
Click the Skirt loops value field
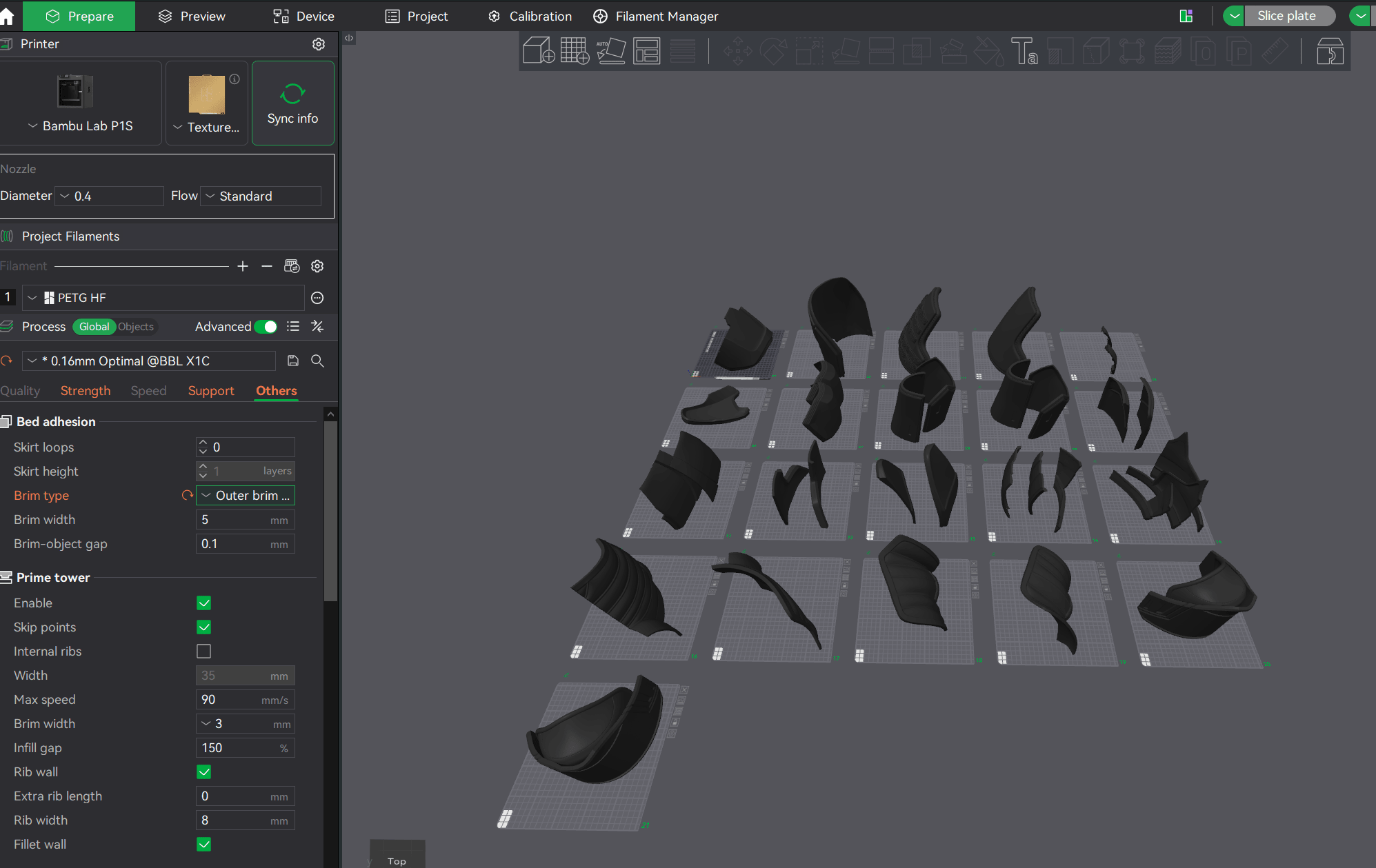pos(246,447)
